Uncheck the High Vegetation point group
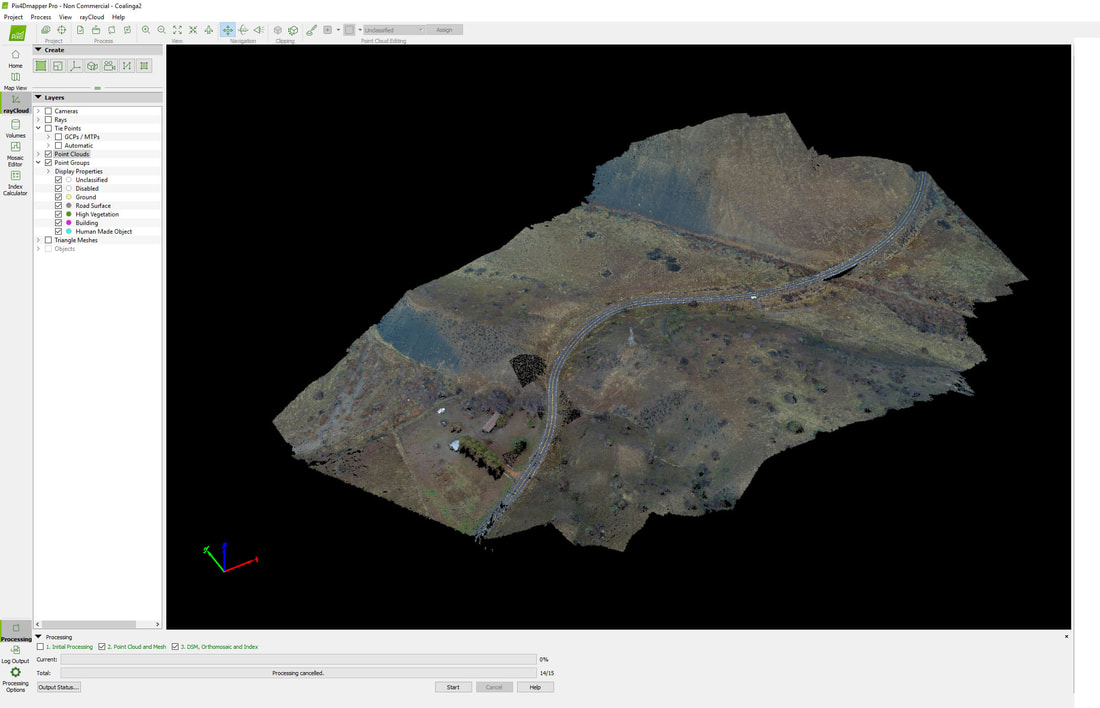1100x708 pixels. pyautogui.click(x=58, y=214)
